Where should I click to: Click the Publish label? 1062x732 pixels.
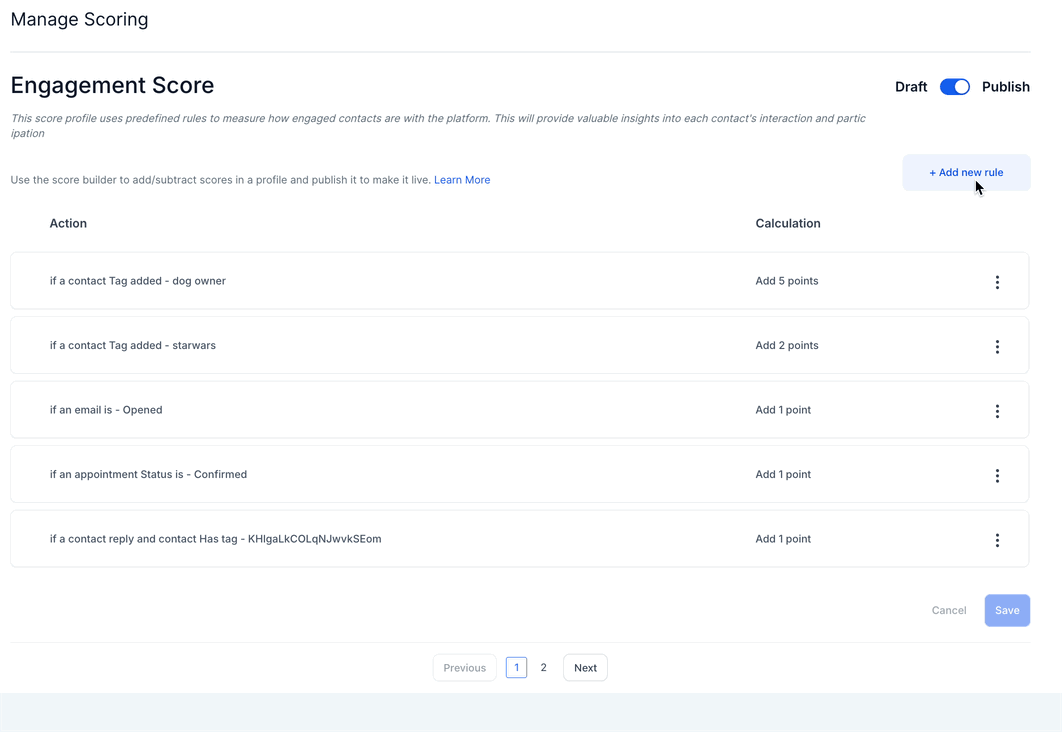click(x=1005, y=87)
